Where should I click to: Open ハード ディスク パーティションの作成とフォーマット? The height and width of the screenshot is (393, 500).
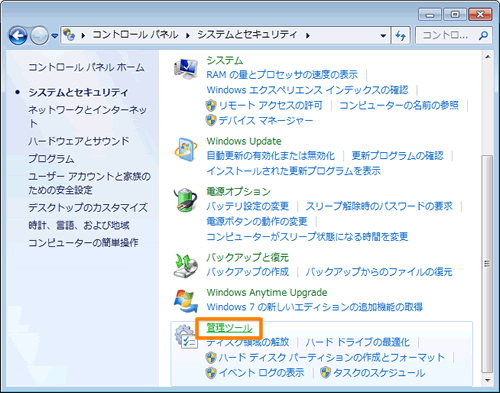pos(332,357)
